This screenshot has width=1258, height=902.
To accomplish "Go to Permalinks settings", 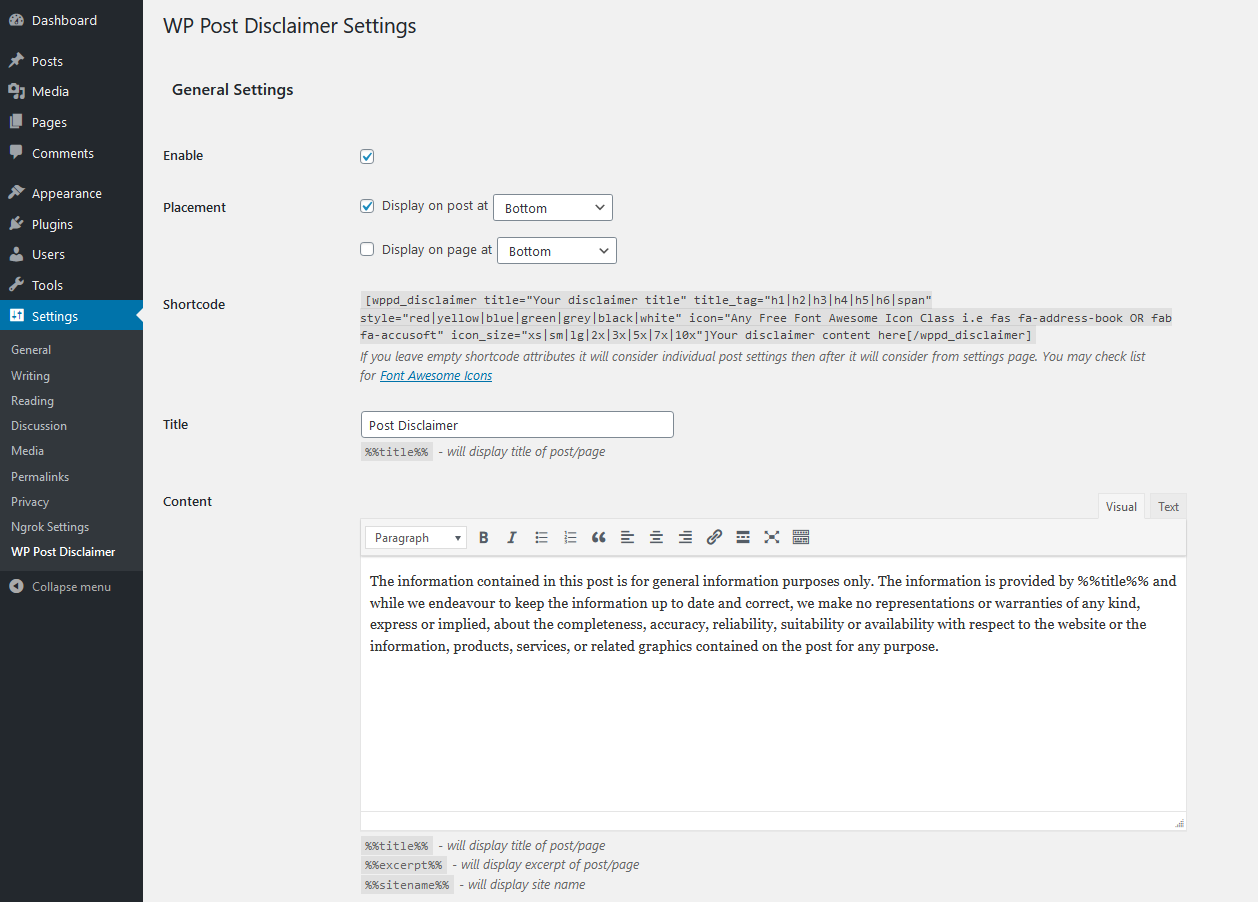I will (40, 477).
